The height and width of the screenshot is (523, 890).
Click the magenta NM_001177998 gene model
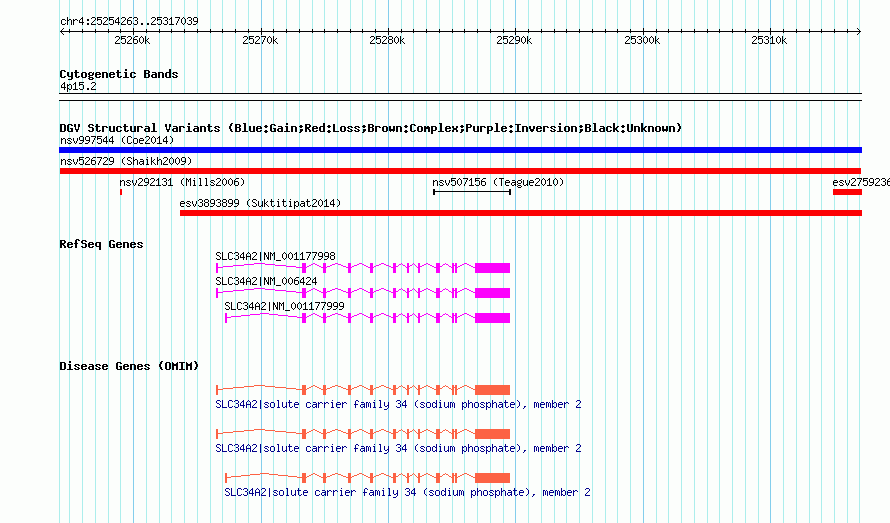coord(363,268)
